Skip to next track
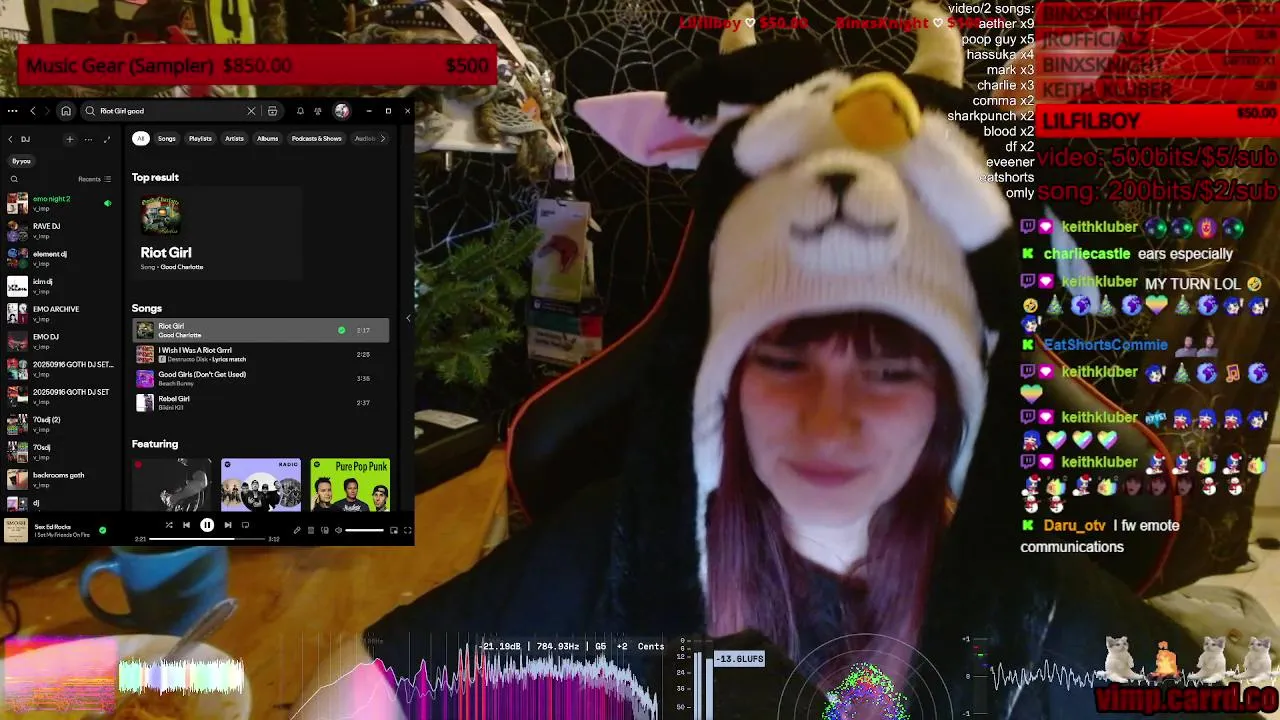 (228, 525)
